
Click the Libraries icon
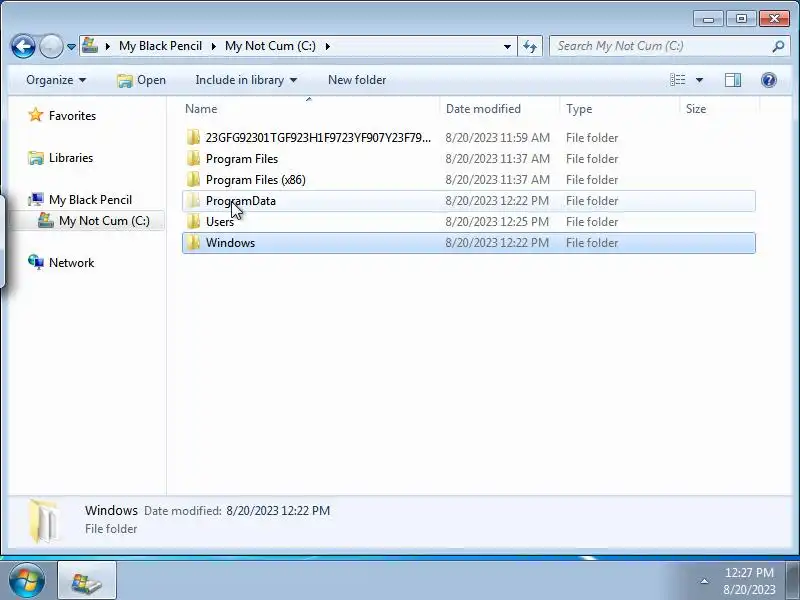36,158
